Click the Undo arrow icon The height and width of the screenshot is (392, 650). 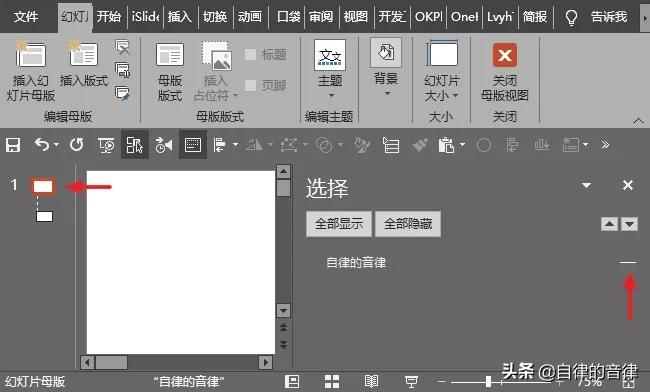coord(41,145)
